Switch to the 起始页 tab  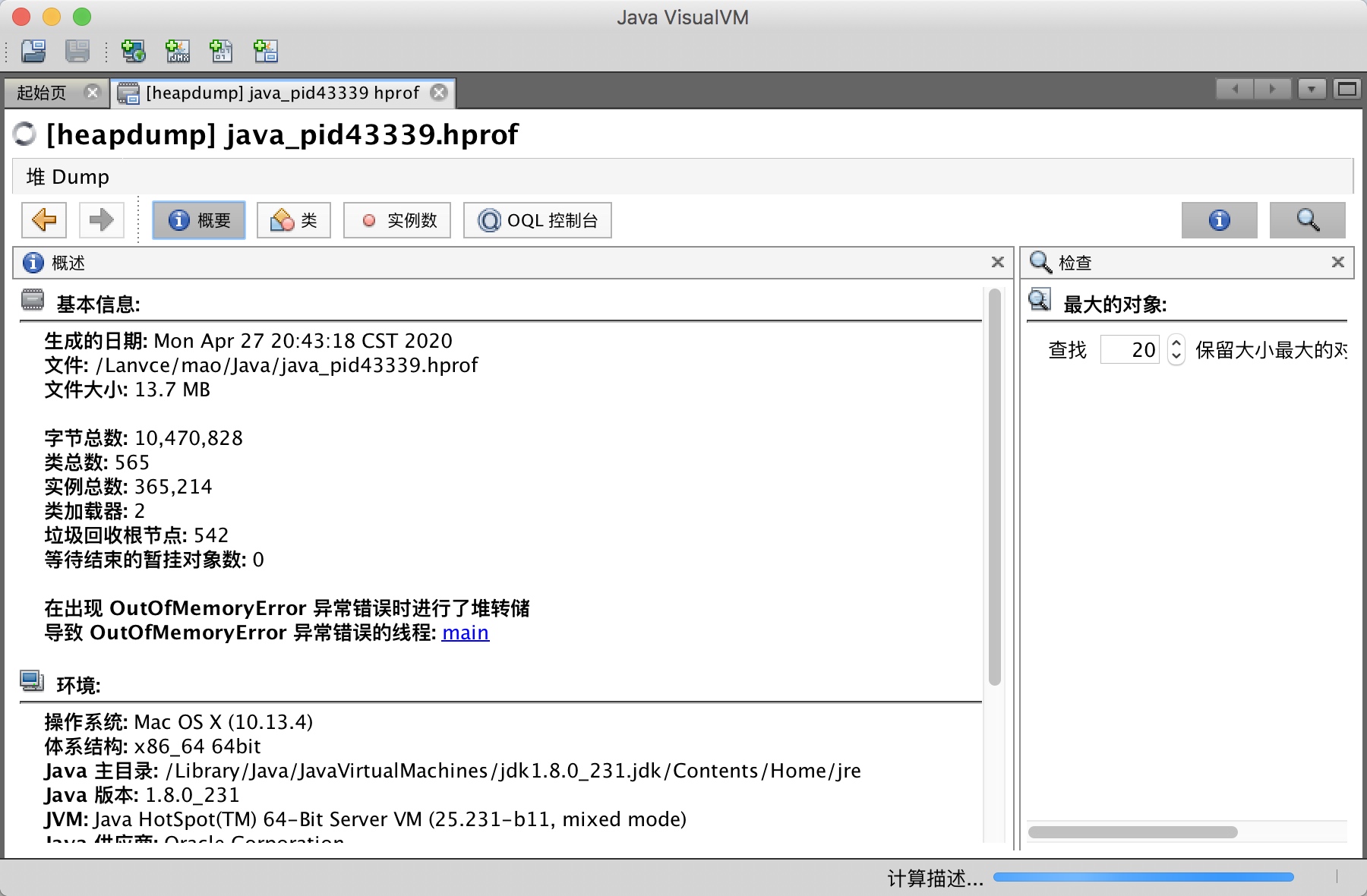click(x=42, y=93)
